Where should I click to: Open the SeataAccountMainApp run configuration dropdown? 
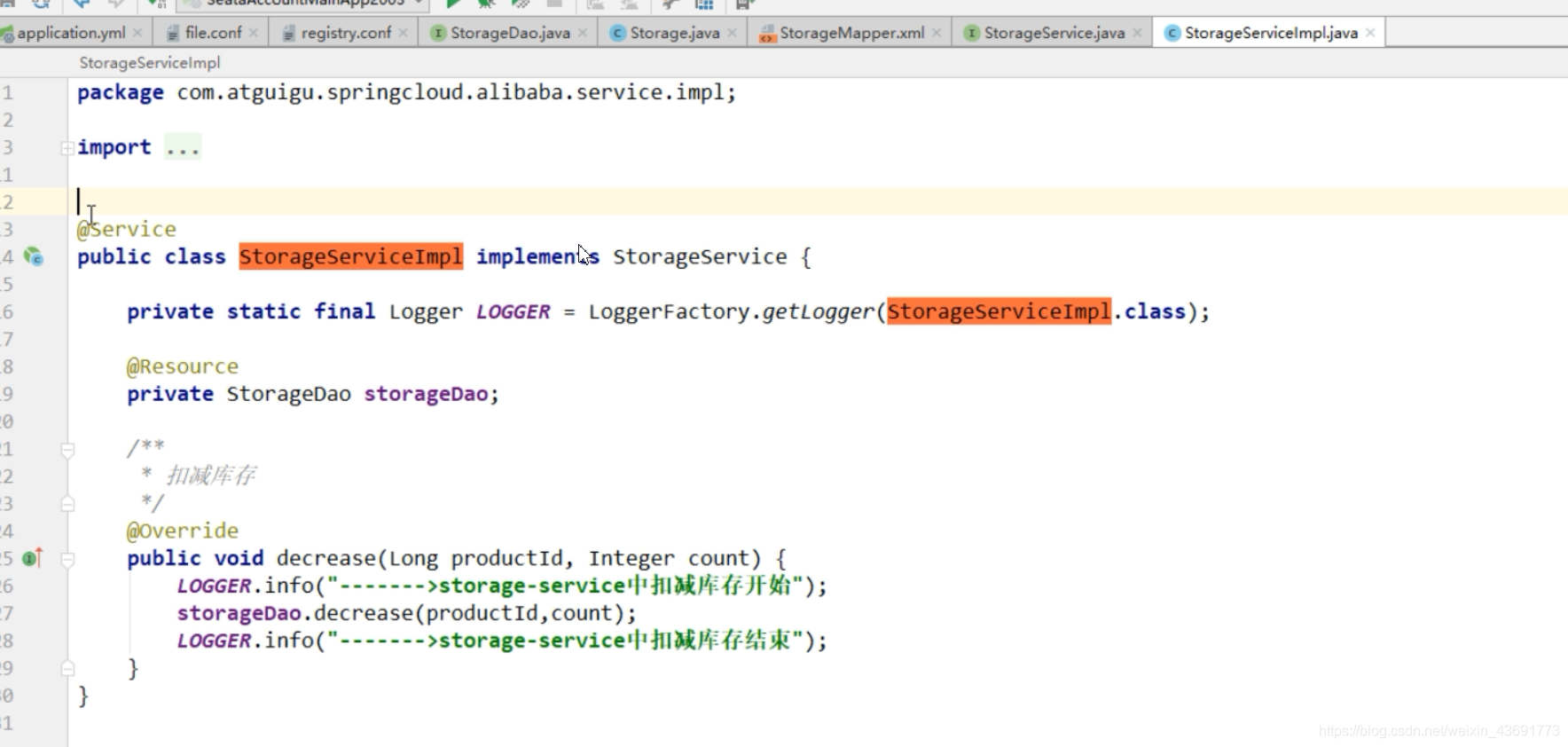[304, 4]
